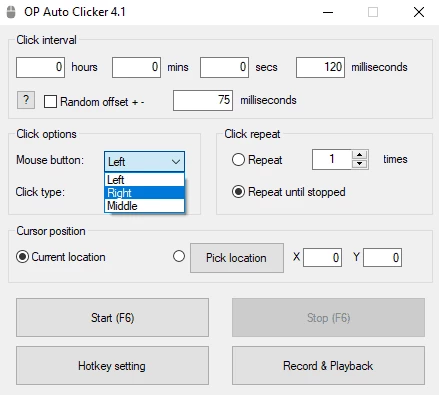Focus the Y coordinate field
The image size is (439, 395).
382,257
